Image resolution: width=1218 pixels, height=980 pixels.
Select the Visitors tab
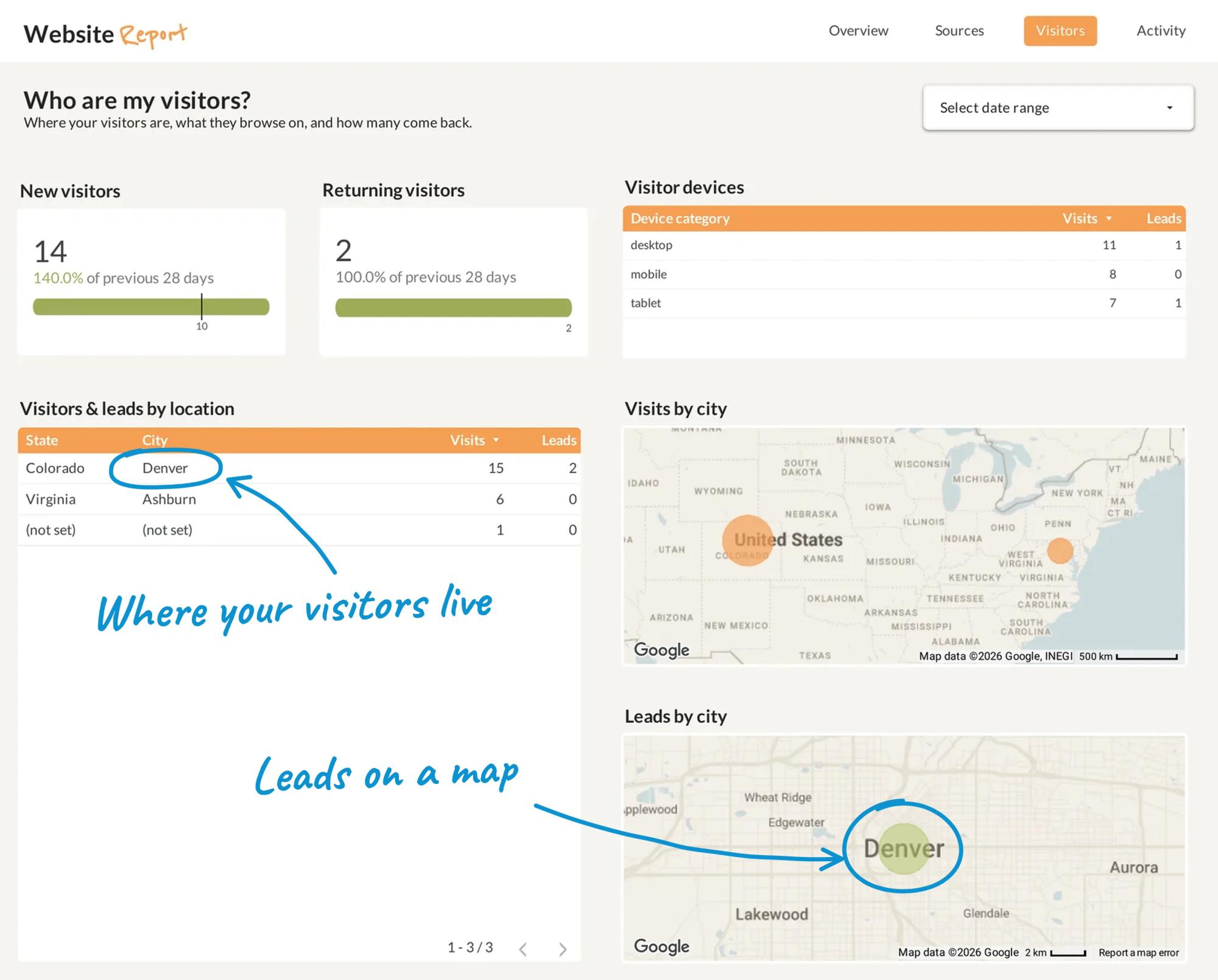coord(1060,30)
